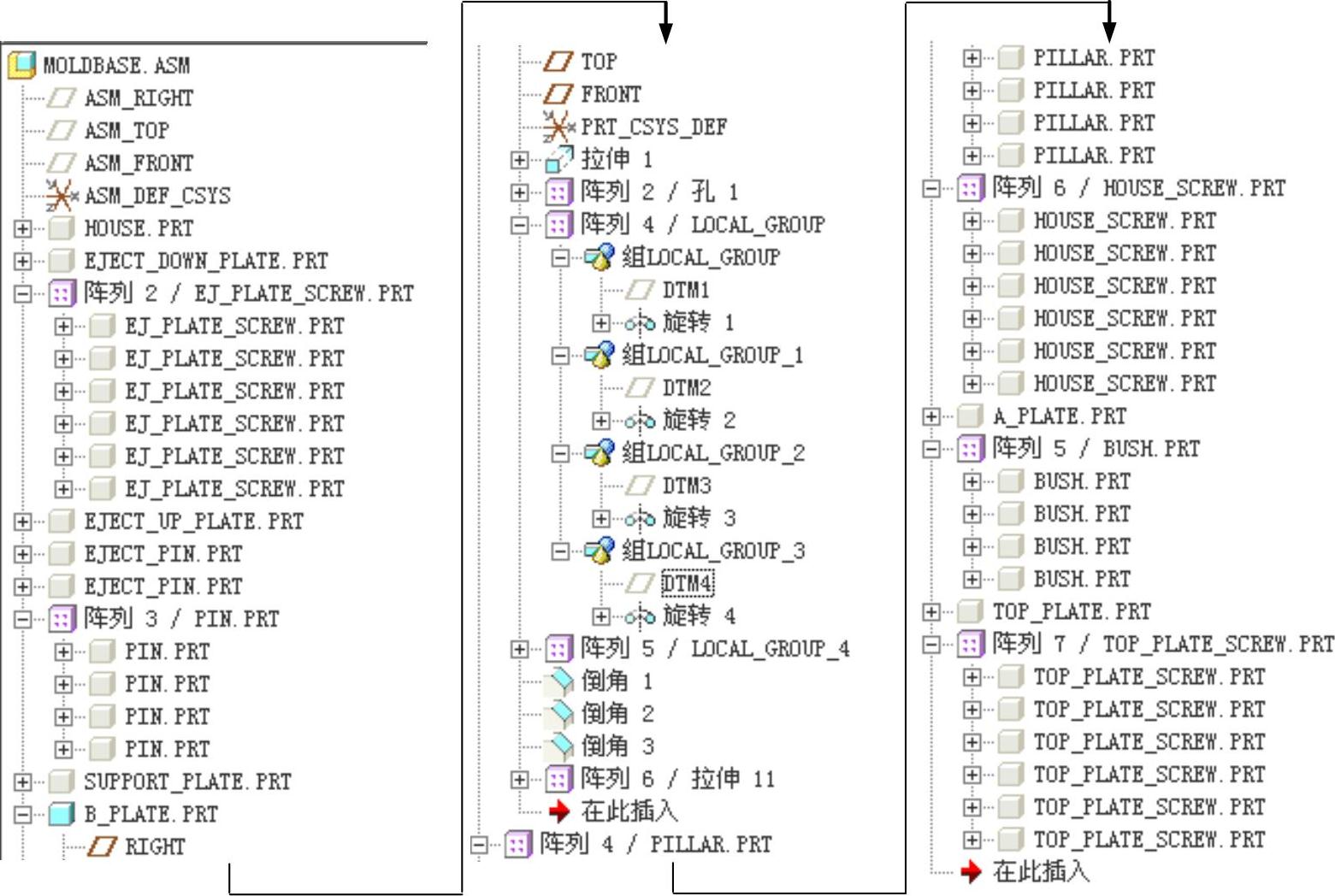Click the ASM_DEF_CSYS coordinate system icon
This screenshot has width=1335, height=896.
coord(62,196)
